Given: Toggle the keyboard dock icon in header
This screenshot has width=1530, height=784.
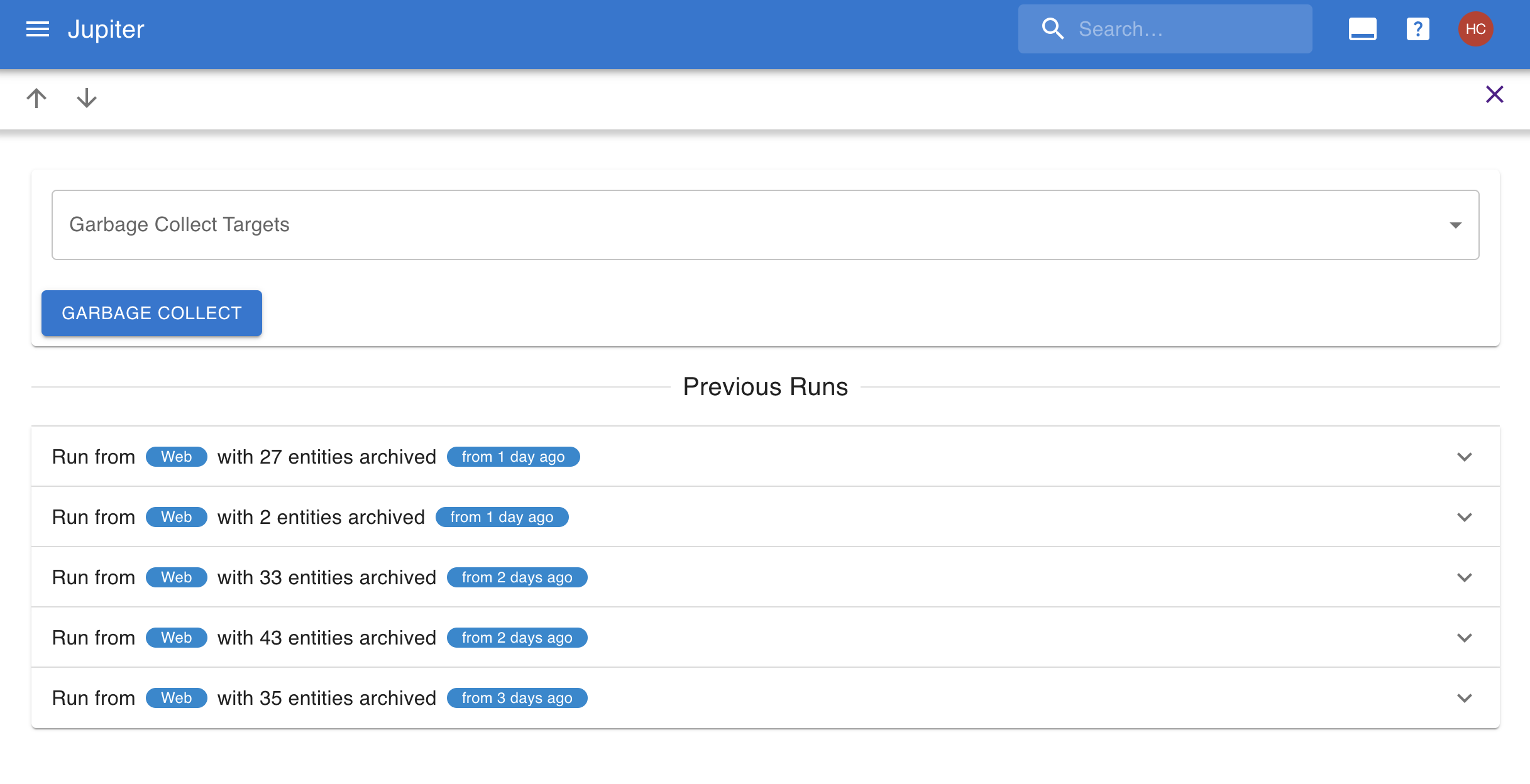Looking at the screenshot, I should [x=1362, y=29].
